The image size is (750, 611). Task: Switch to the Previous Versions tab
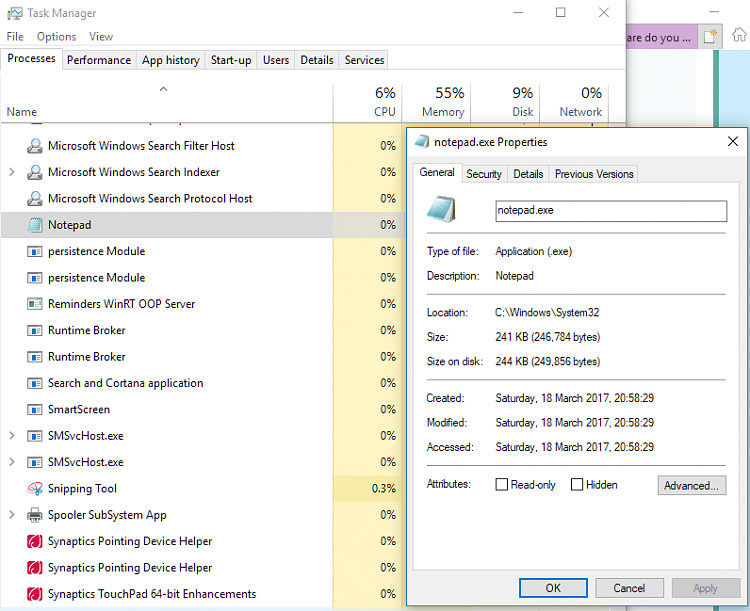[x=594, y=174]
